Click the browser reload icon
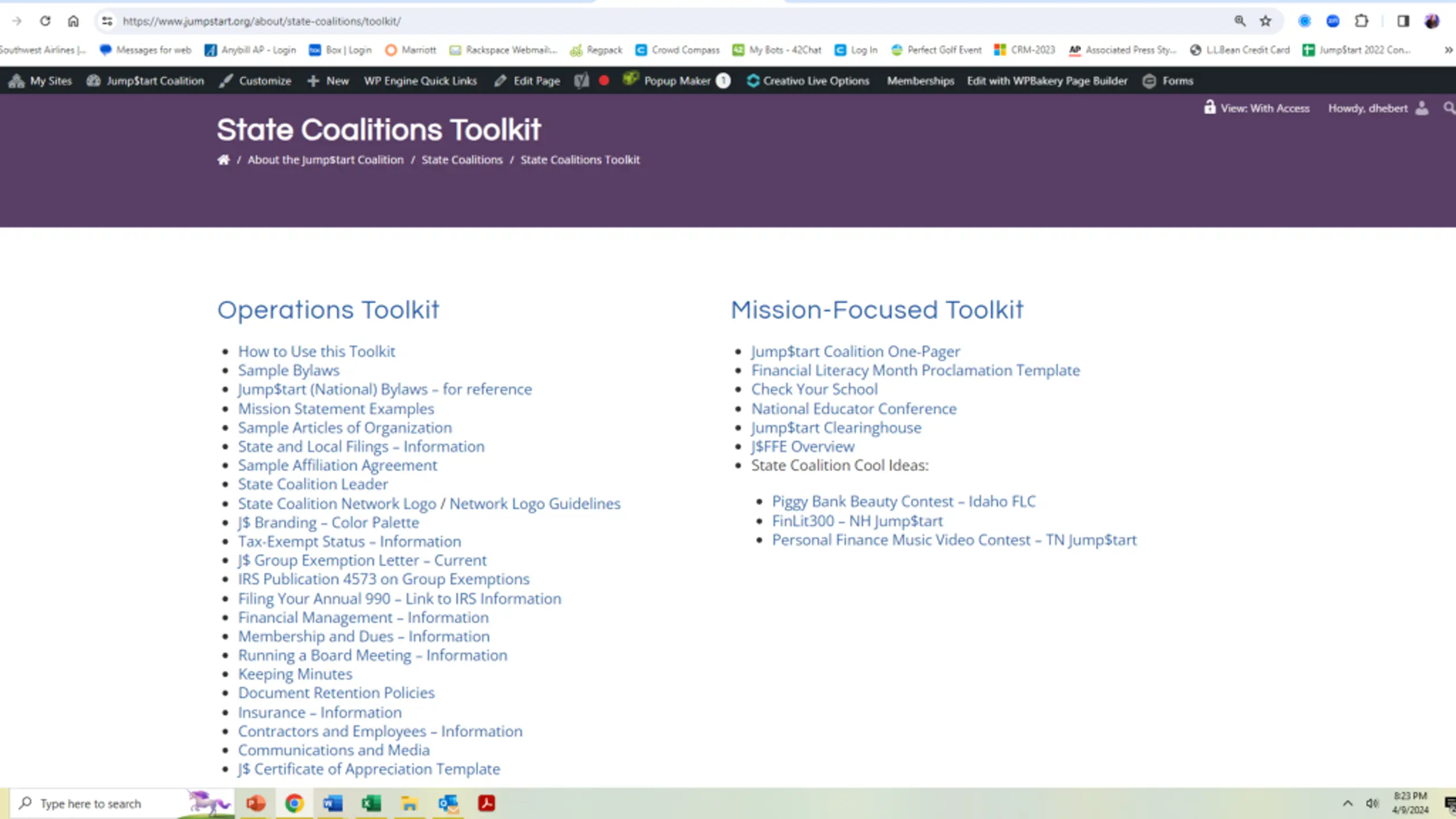This screenshot has height=819, width=1456. (45, 21)
